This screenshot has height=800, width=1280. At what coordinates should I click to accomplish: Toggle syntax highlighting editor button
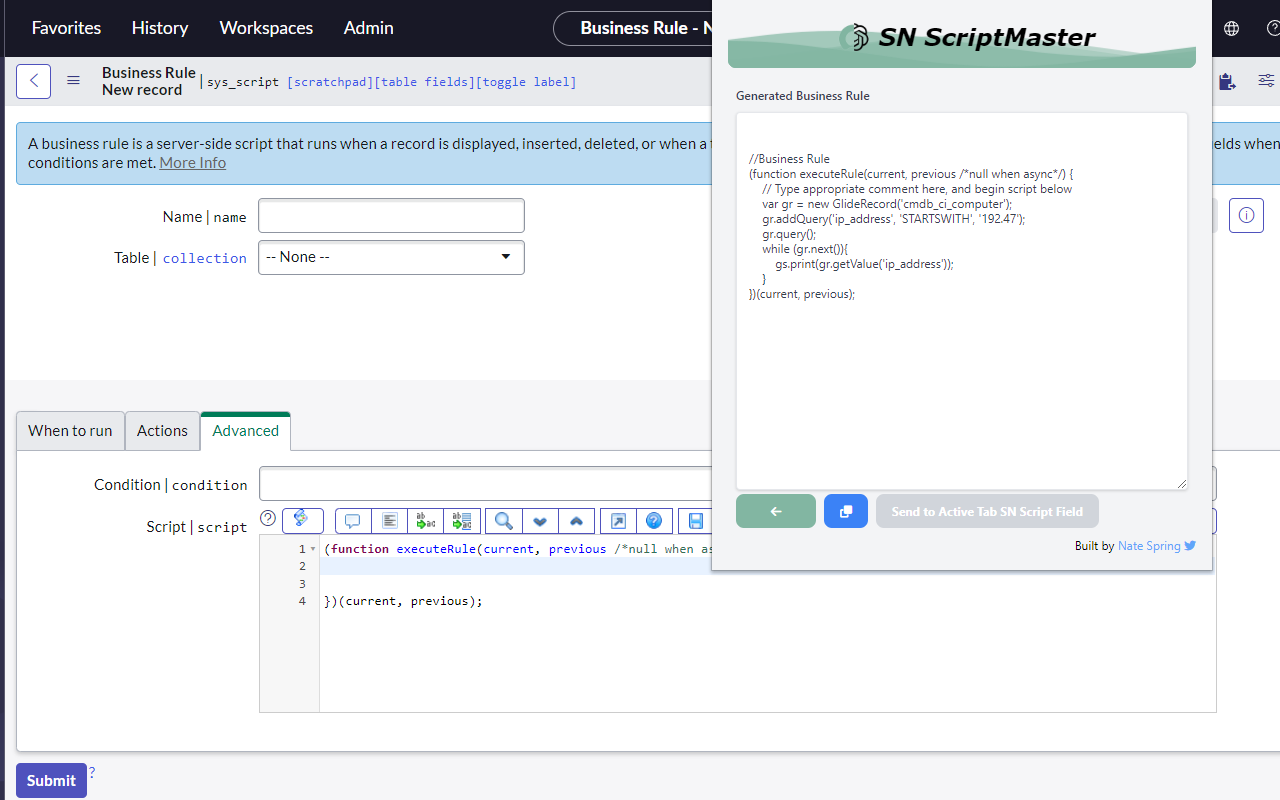tap(303, 520)
